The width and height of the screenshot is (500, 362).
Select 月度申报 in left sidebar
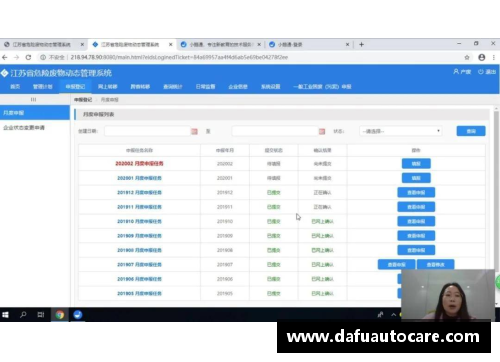(x=35, y=113)
